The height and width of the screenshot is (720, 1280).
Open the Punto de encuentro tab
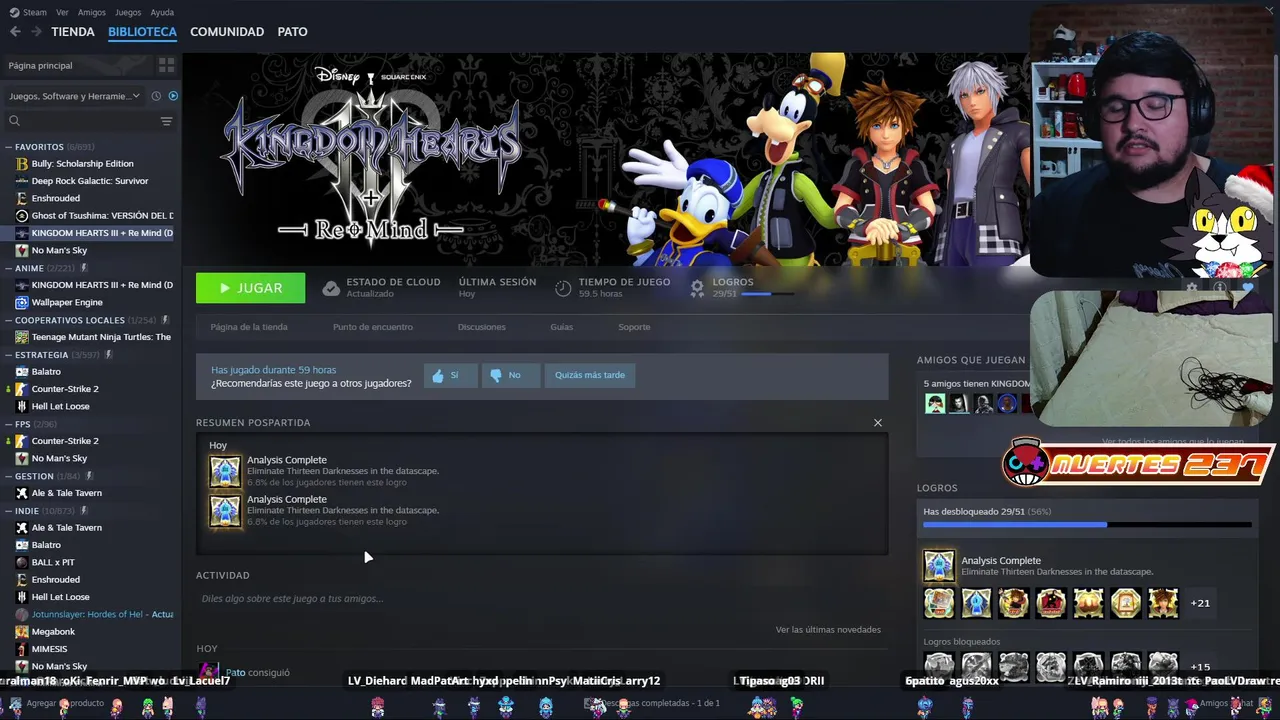[372, 327]
